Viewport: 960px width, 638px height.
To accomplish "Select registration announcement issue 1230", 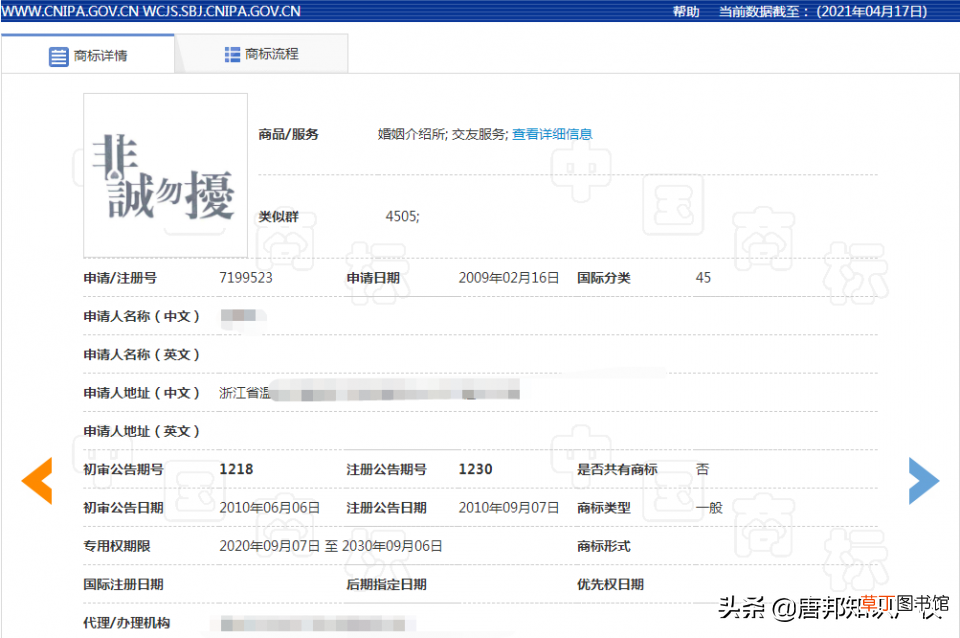I will pyautogui.click(x=475, y=469).
